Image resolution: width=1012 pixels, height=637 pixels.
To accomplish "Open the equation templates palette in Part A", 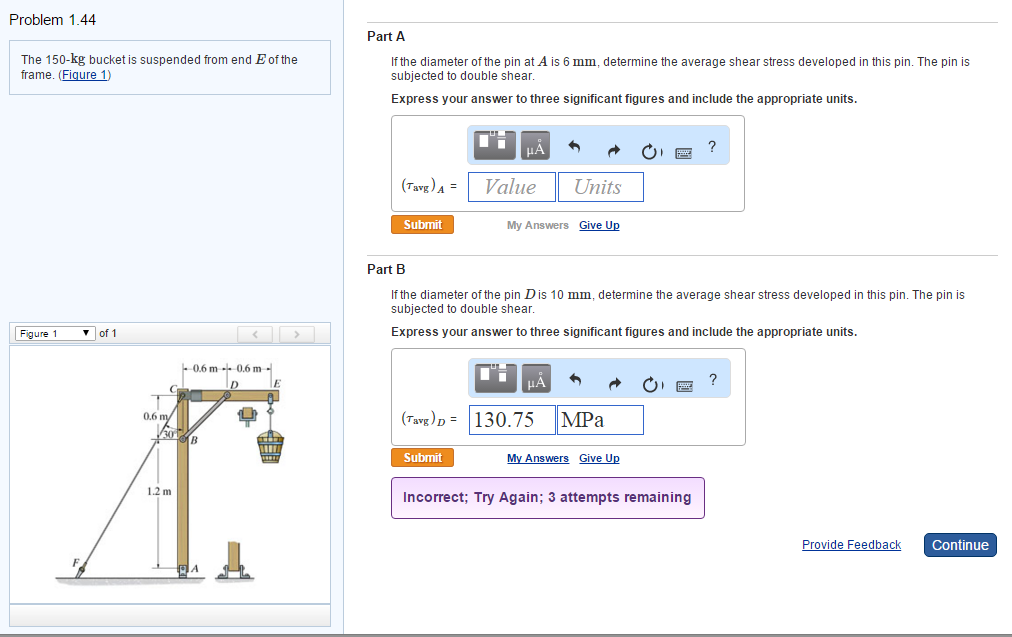I will (495, 144).
